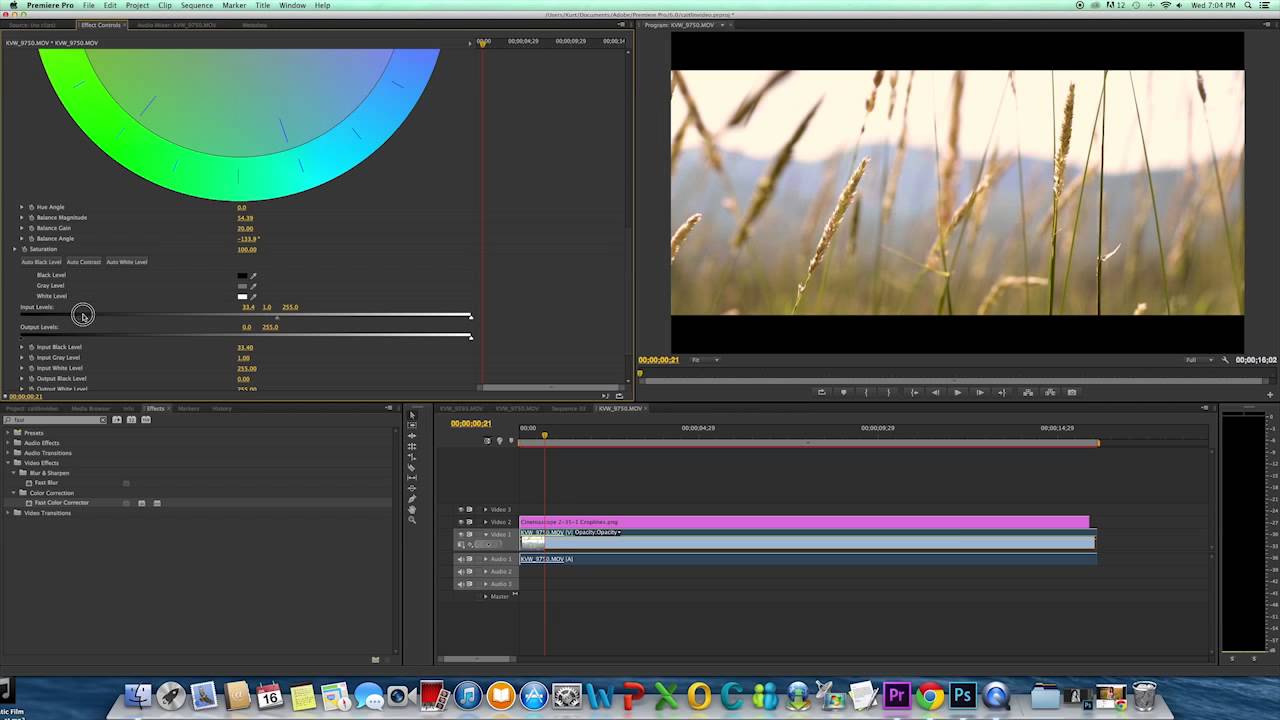
Task: Step forward one frame in Program monitor
Action: pos(980,392)
